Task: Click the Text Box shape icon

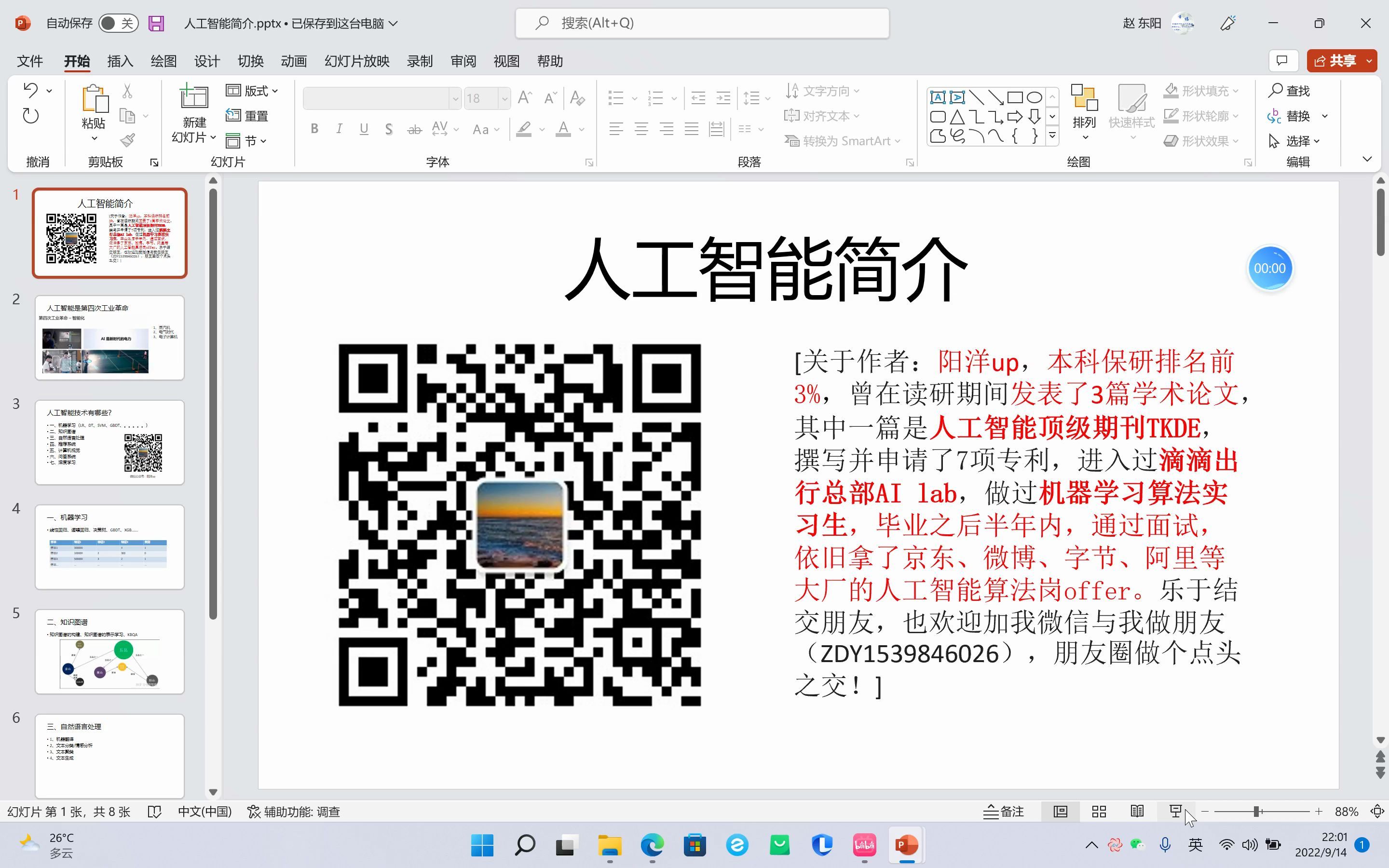Action: pos(937,97)
